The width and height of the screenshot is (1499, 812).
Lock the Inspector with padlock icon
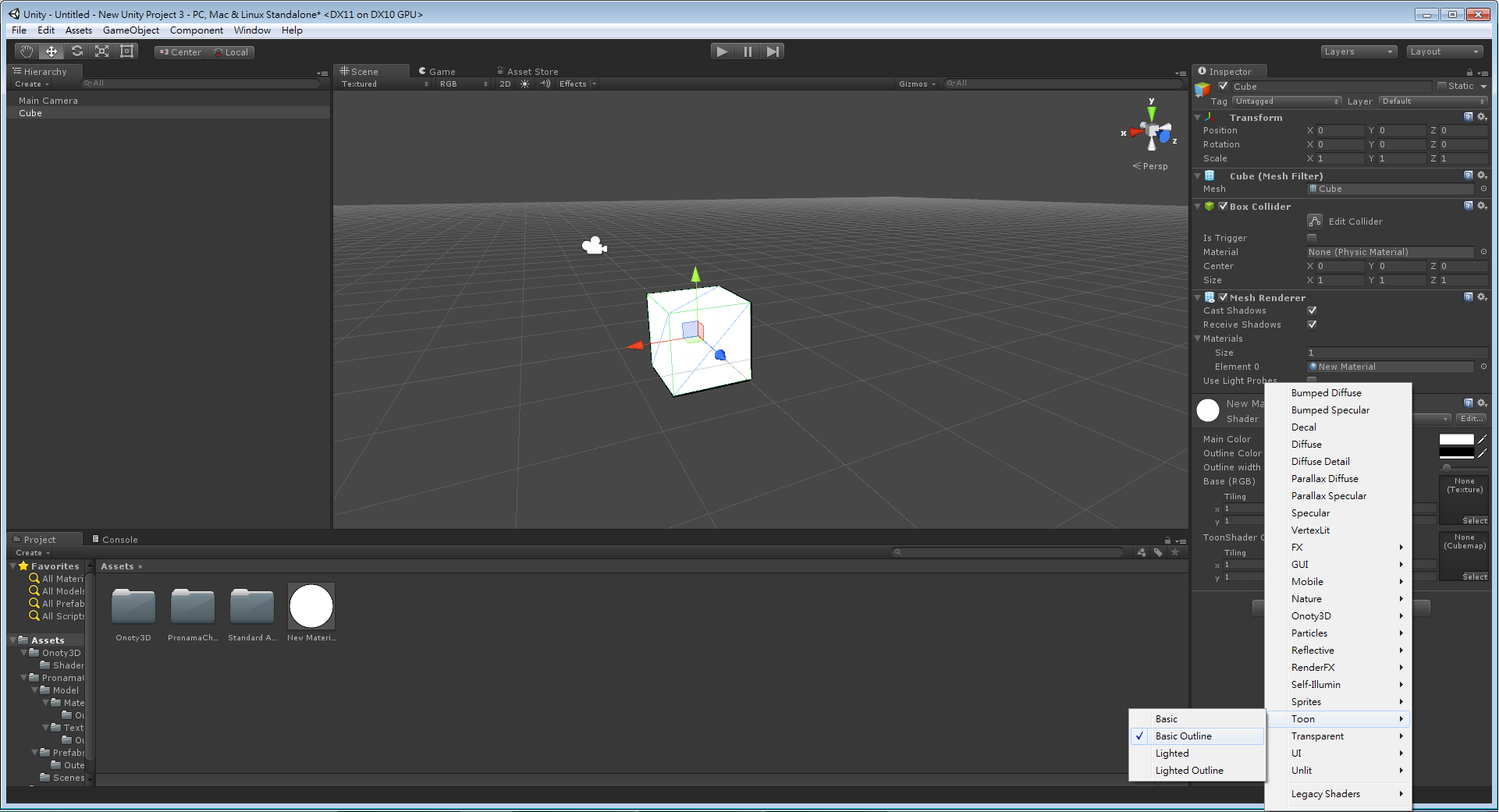tap(1469, 72)
